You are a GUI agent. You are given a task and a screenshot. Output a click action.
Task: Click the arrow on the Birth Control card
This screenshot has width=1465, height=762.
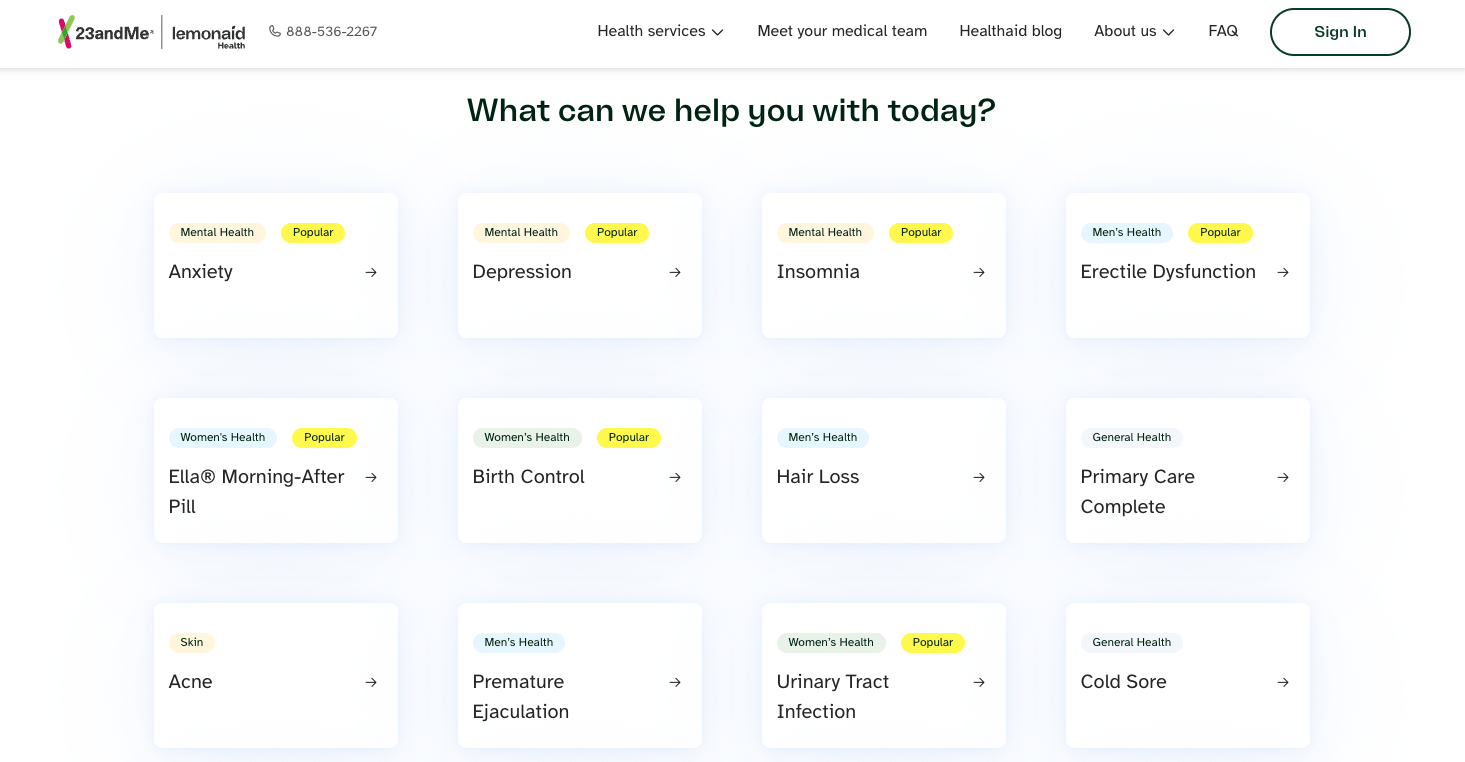point(674,477)
